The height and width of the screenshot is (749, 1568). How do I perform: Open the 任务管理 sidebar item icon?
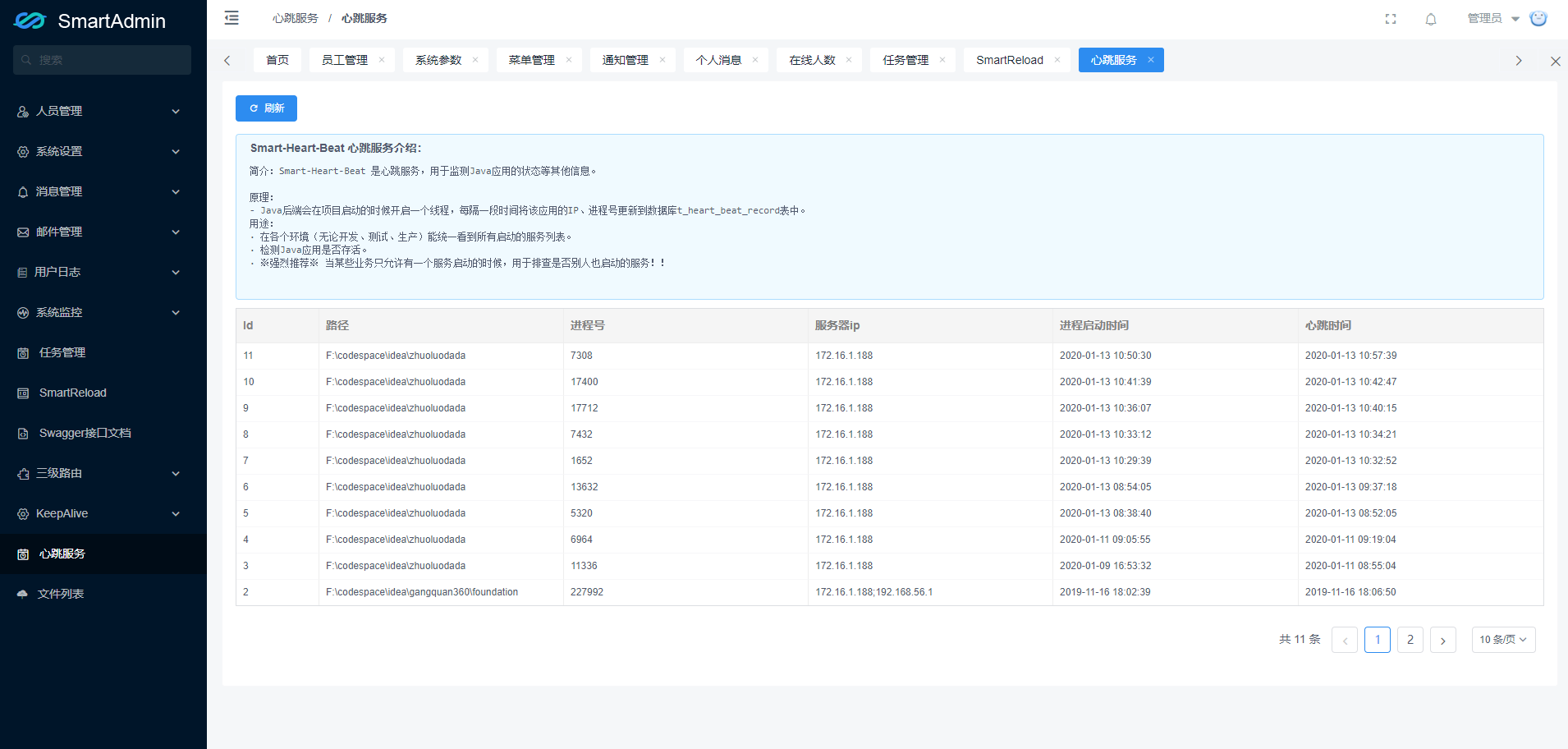pyautogui.click(x=22, y=352)
